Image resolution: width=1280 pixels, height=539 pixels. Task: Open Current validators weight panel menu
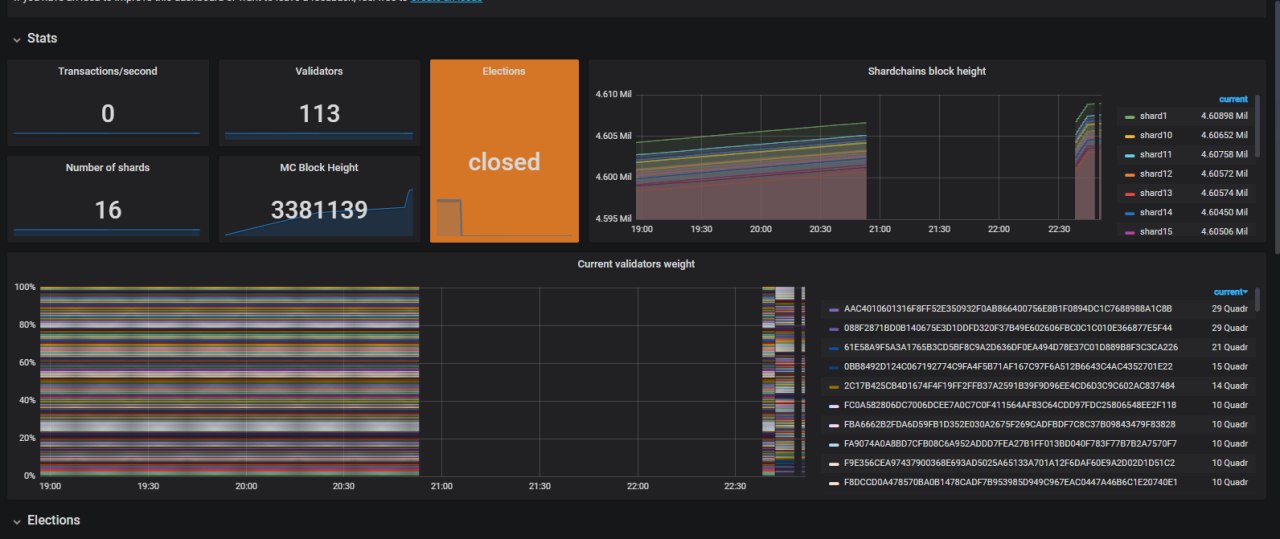pyautogui.click(x=636, y=264)
